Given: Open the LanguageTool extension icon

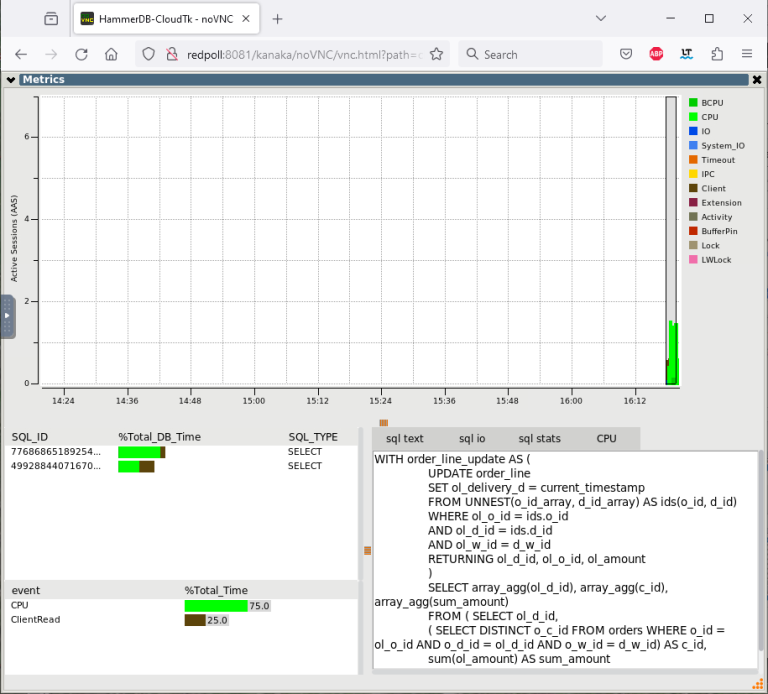Looking at the screenshot, I should pos(686,54).
